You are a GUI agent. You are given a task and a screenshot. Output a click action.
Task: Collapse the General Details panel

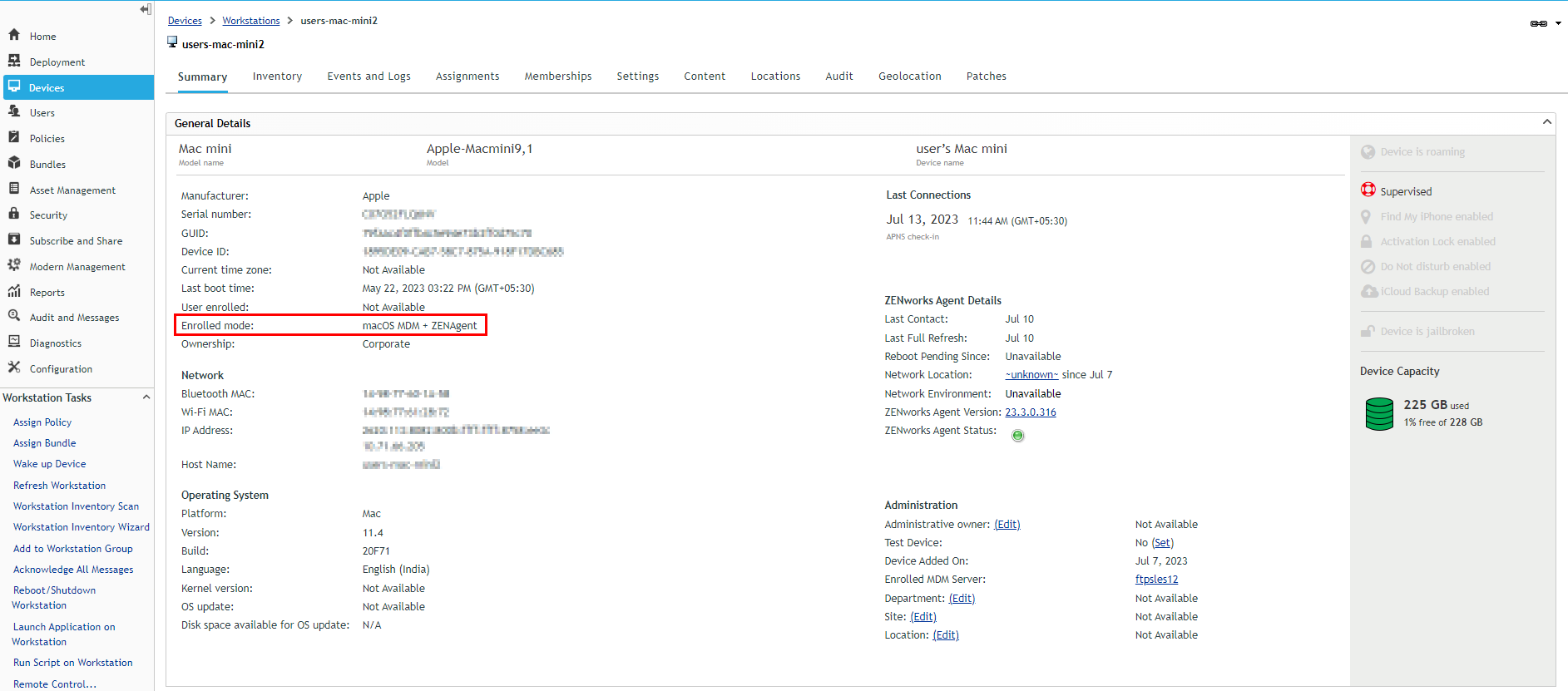(x=1546, y=122)
